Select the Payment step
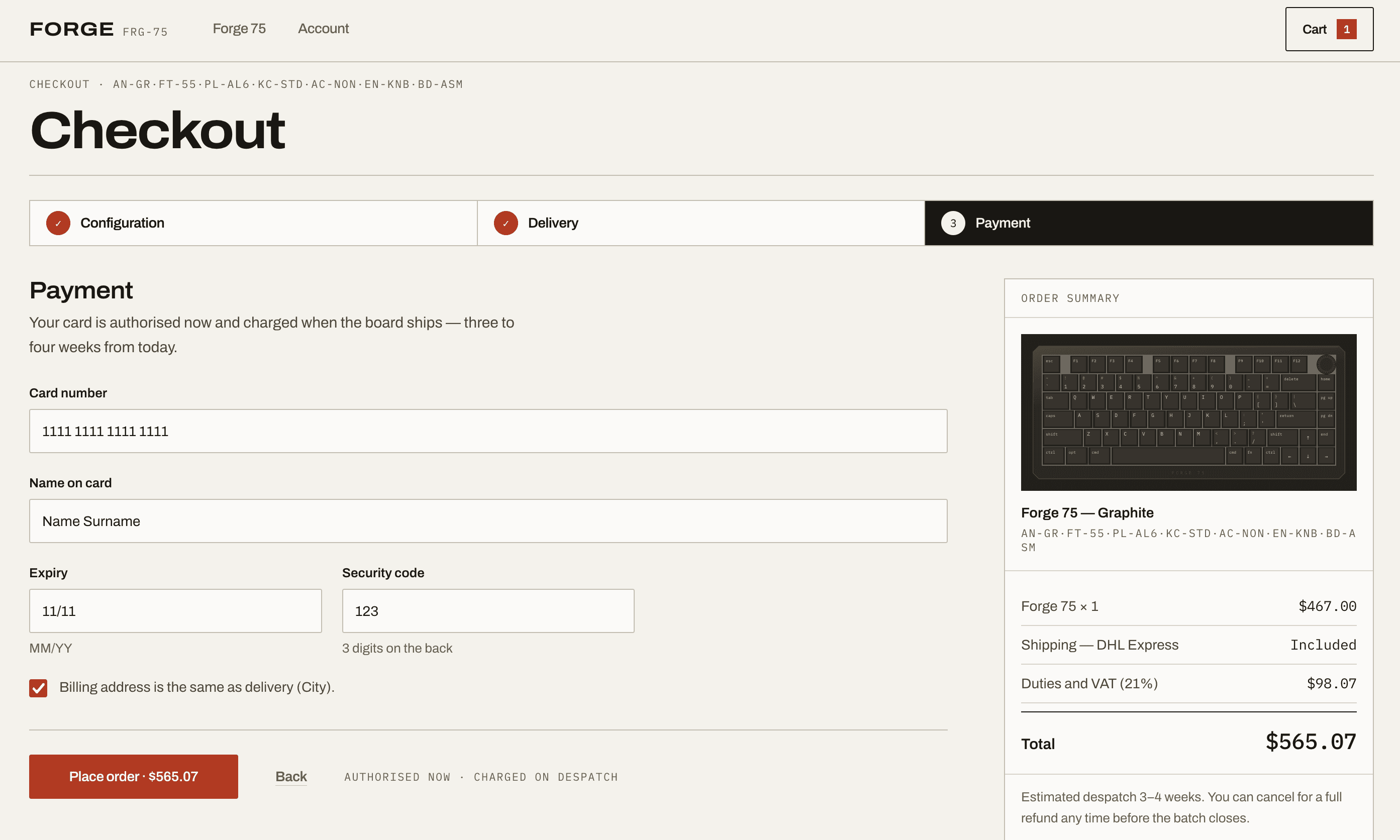Image resolution: width=1400 pixels, height=840 pixels. click(1149, 223)
